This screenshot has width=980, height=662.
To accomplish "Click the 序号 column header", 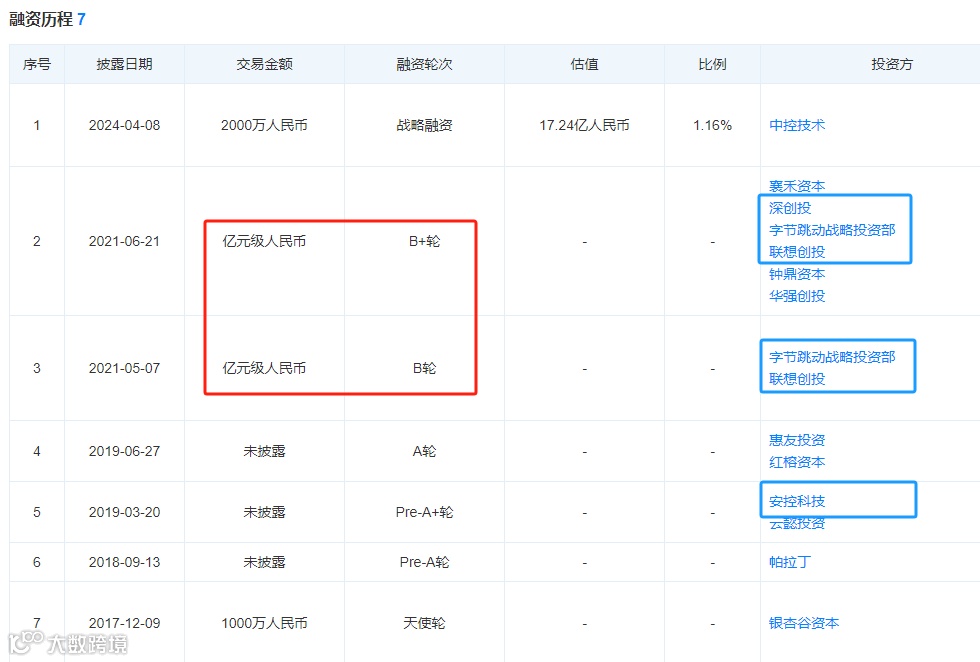I will (37, 64).
